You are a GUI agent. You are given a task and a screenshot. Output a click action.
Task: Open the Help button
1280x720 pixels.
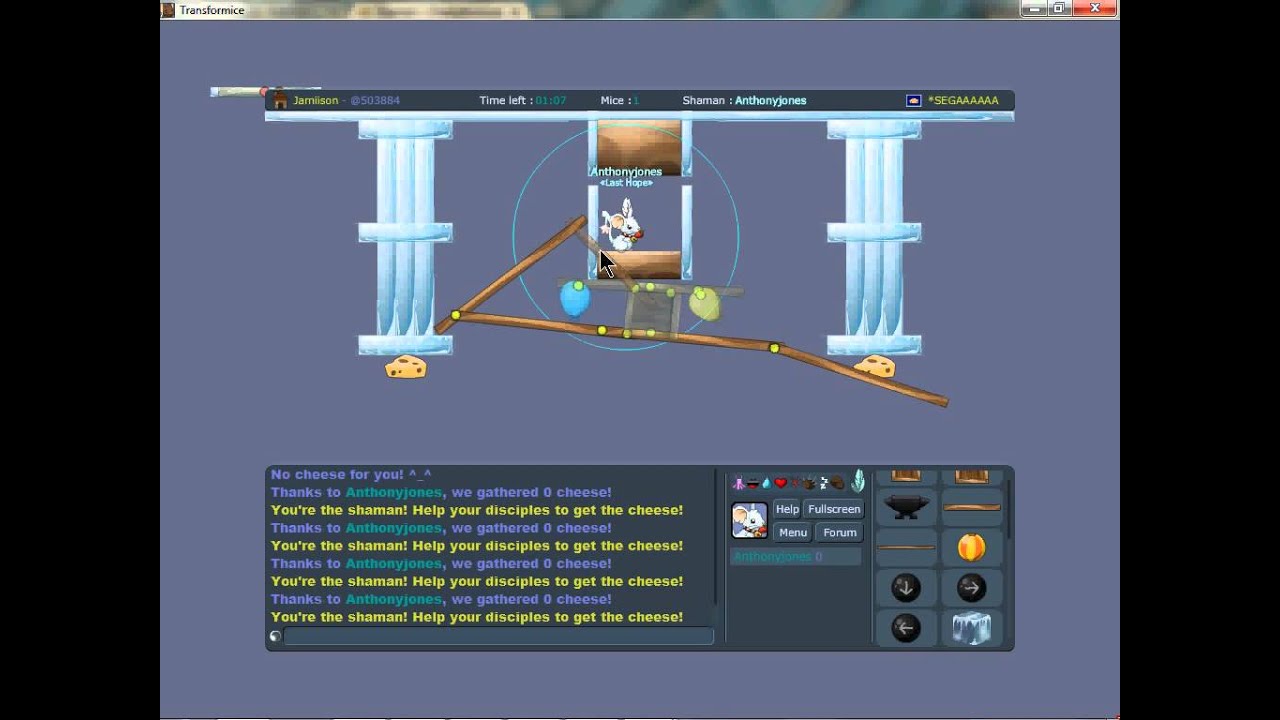(787, 509)
